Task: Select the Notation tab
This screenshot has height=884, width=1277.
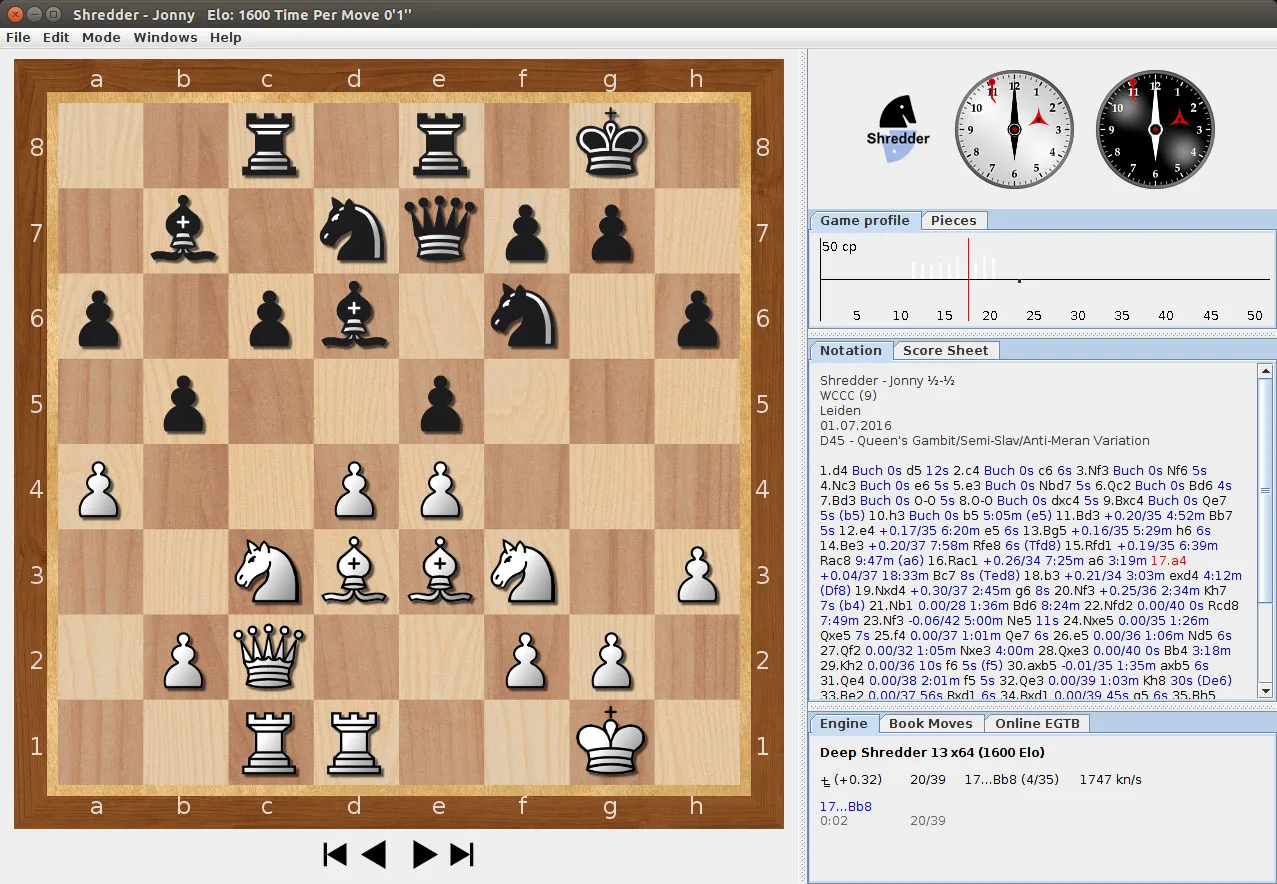Action: [x=851, y=350]
